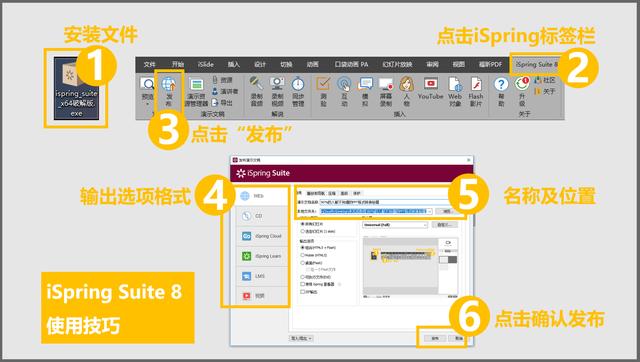Click the customize button beside player dropdown

coord(444,225)
